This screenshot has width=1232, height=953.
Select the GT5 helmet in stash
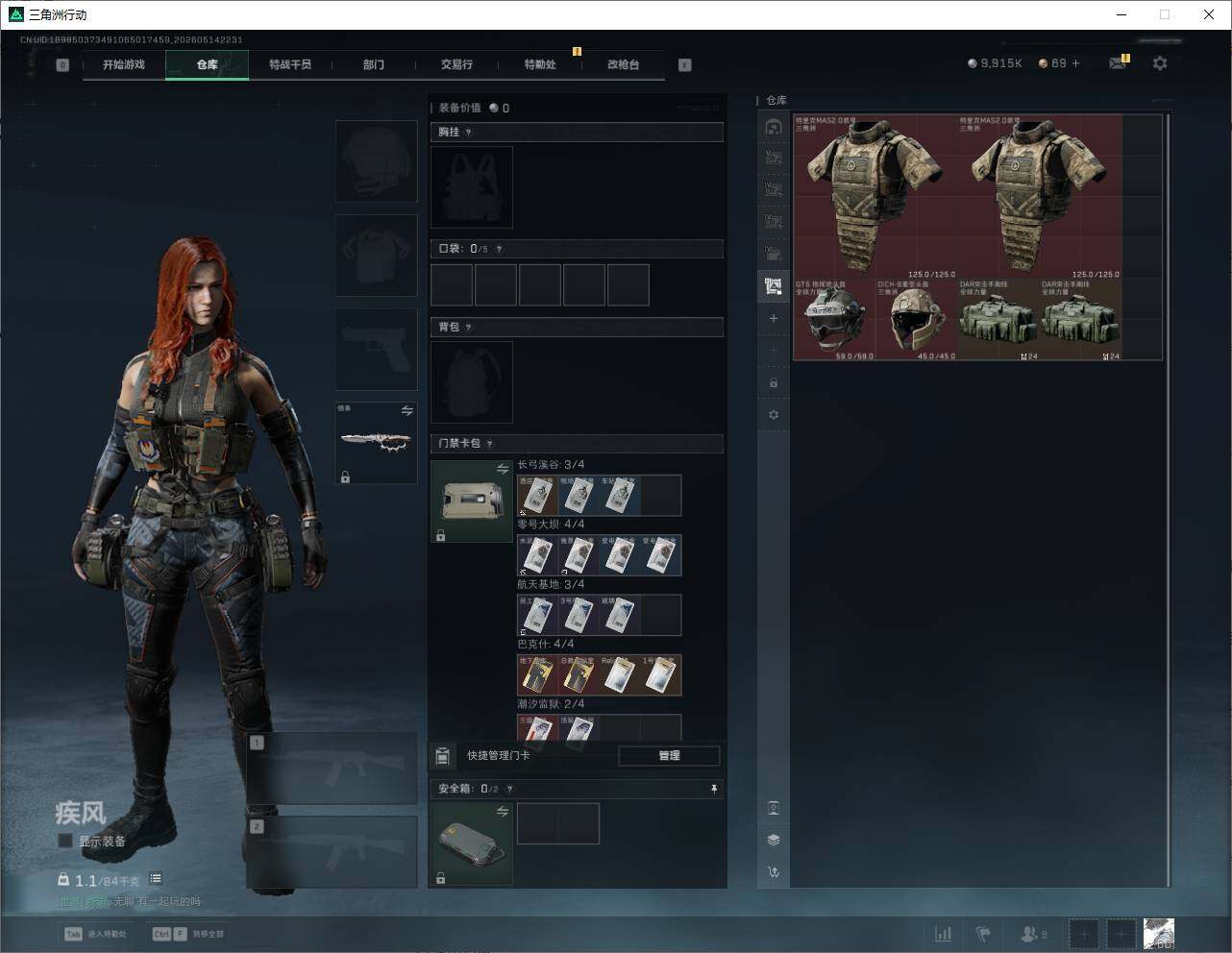834,320
